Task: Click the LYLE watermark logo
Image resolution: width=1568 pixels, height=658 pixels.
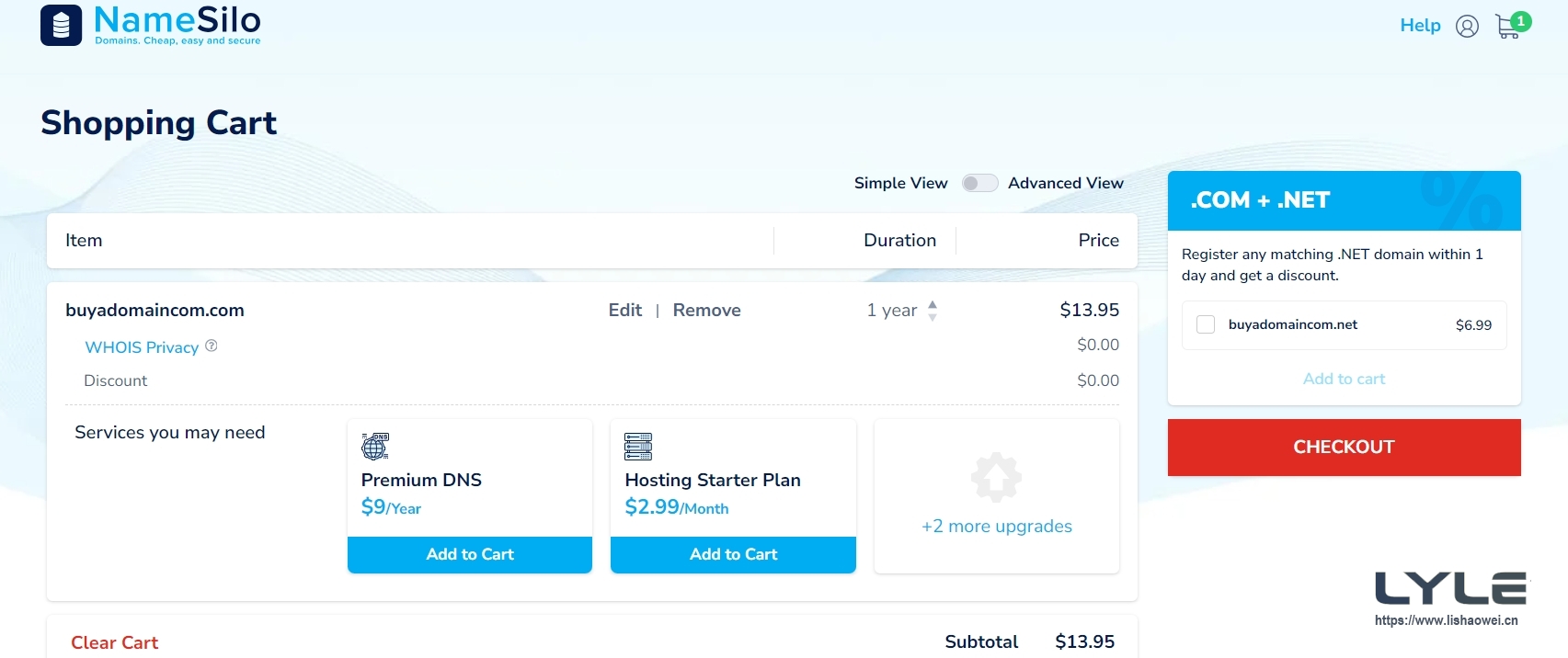Action: [x=1450, y=589]
